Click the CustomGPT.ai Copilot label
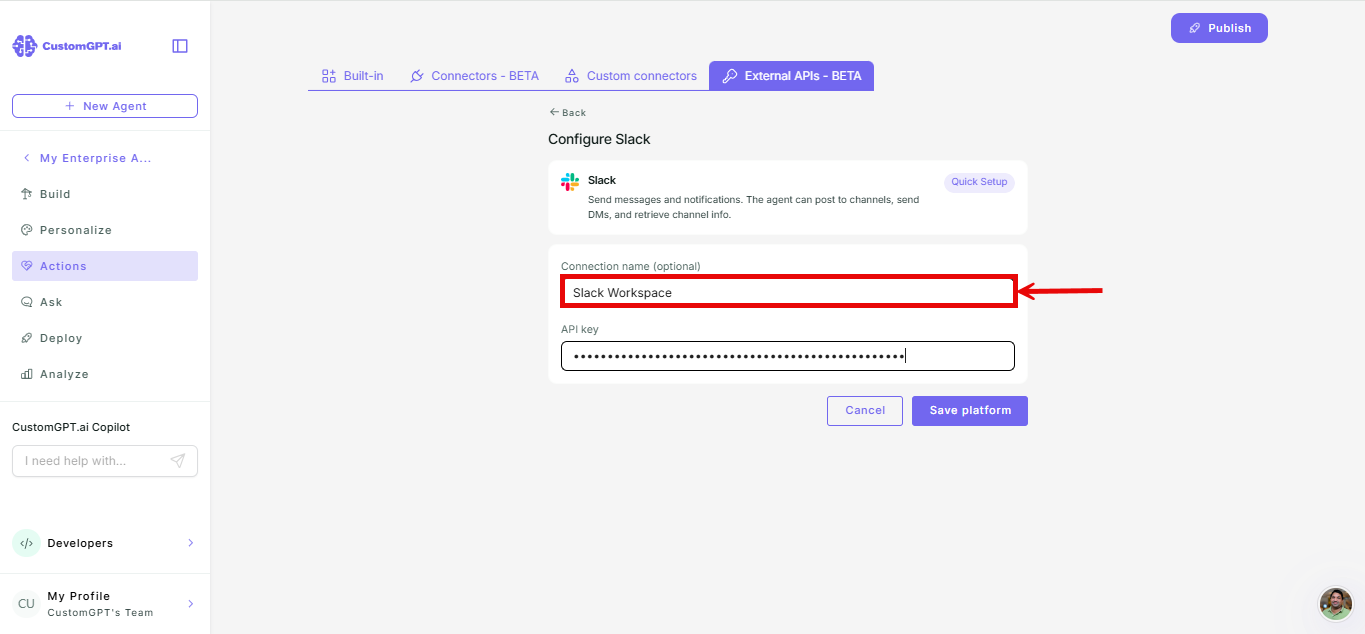This screenshot has height=634, width=1365. point(71,427)
